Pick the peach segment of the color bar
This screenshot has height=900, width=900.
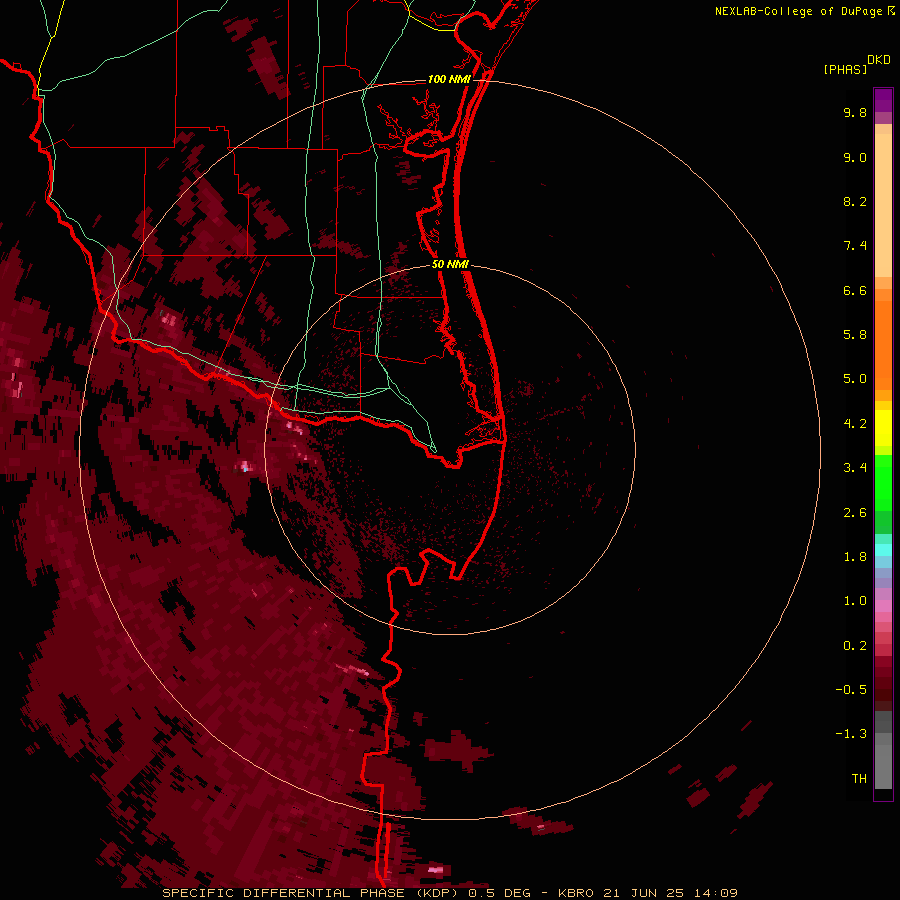pos(883,205)
